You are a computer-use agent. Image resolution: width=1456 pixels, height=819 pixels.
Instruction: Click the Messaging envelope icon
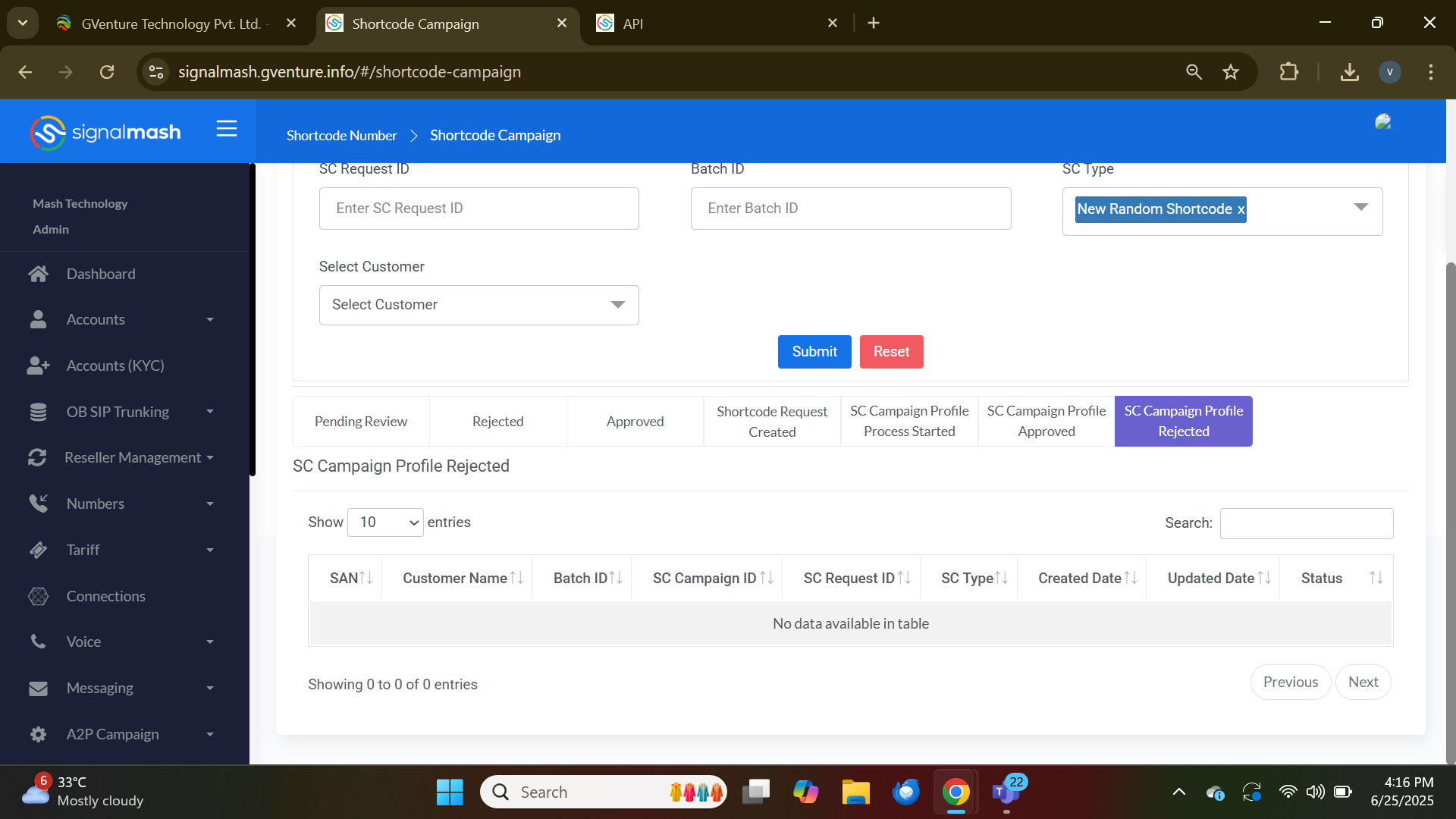click(x=38, y=688)
